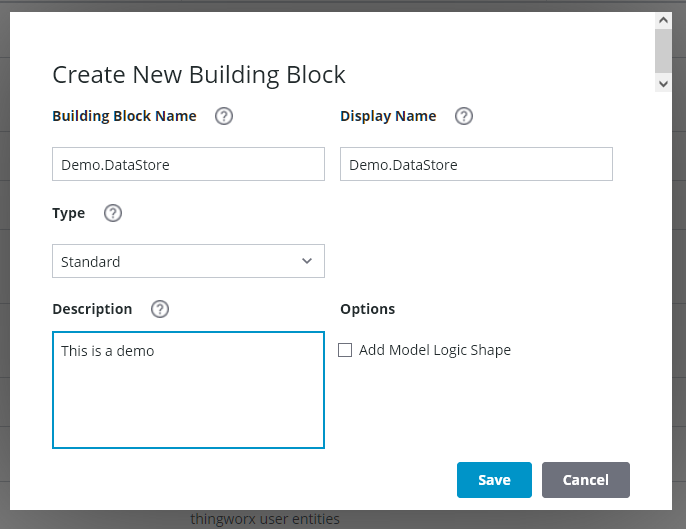The height and width of the screenshot is (529, 686).
Task: Click the chevron arrow in the Type selector
Action: pos(307,261)
